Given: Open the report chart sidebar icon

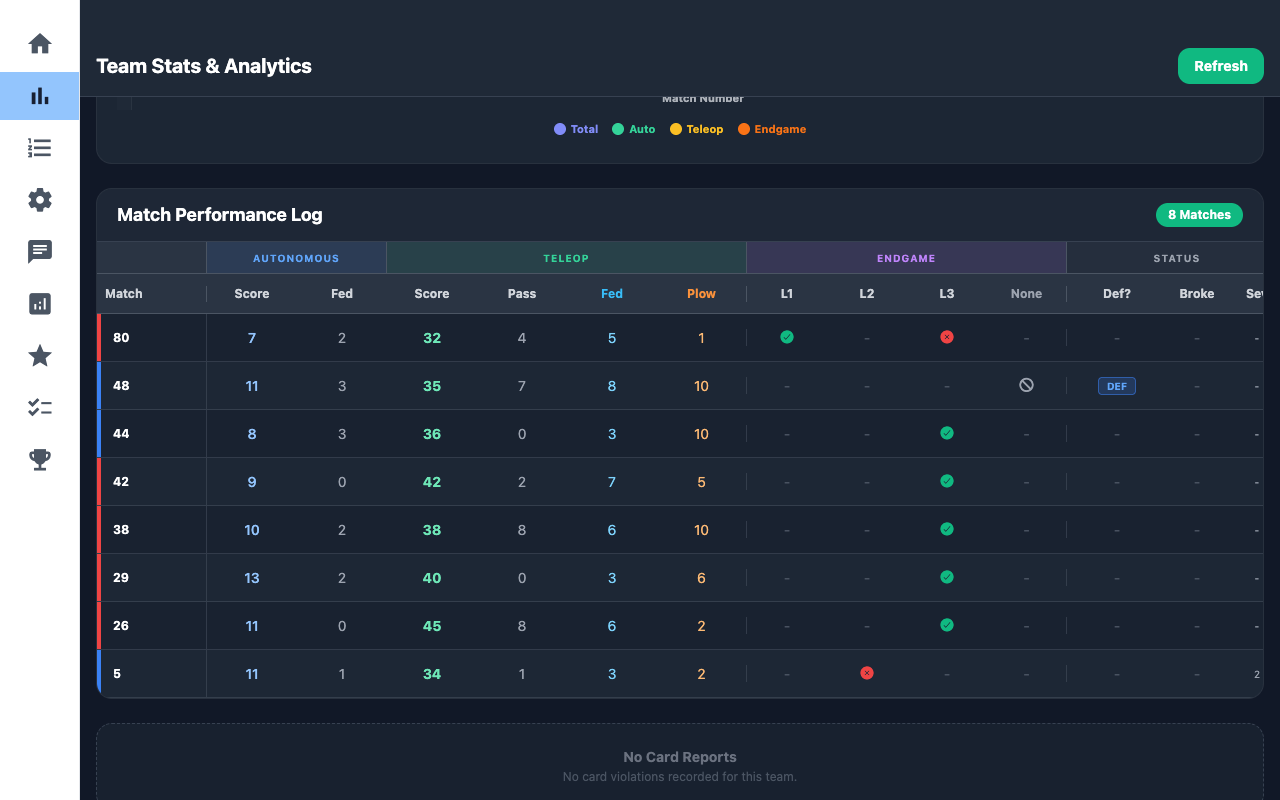Looking at the screenshot, I should point(40,304).
